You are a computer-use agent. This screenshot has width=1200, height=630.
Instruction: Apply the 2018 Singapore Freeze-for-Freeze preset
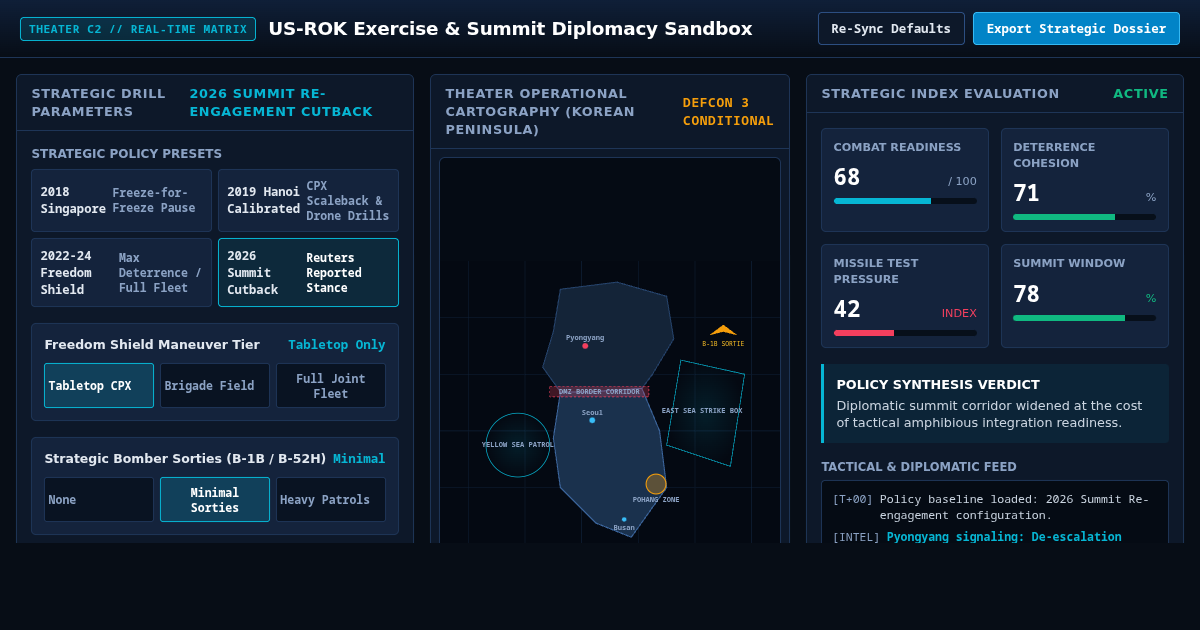tap(121, 201)
